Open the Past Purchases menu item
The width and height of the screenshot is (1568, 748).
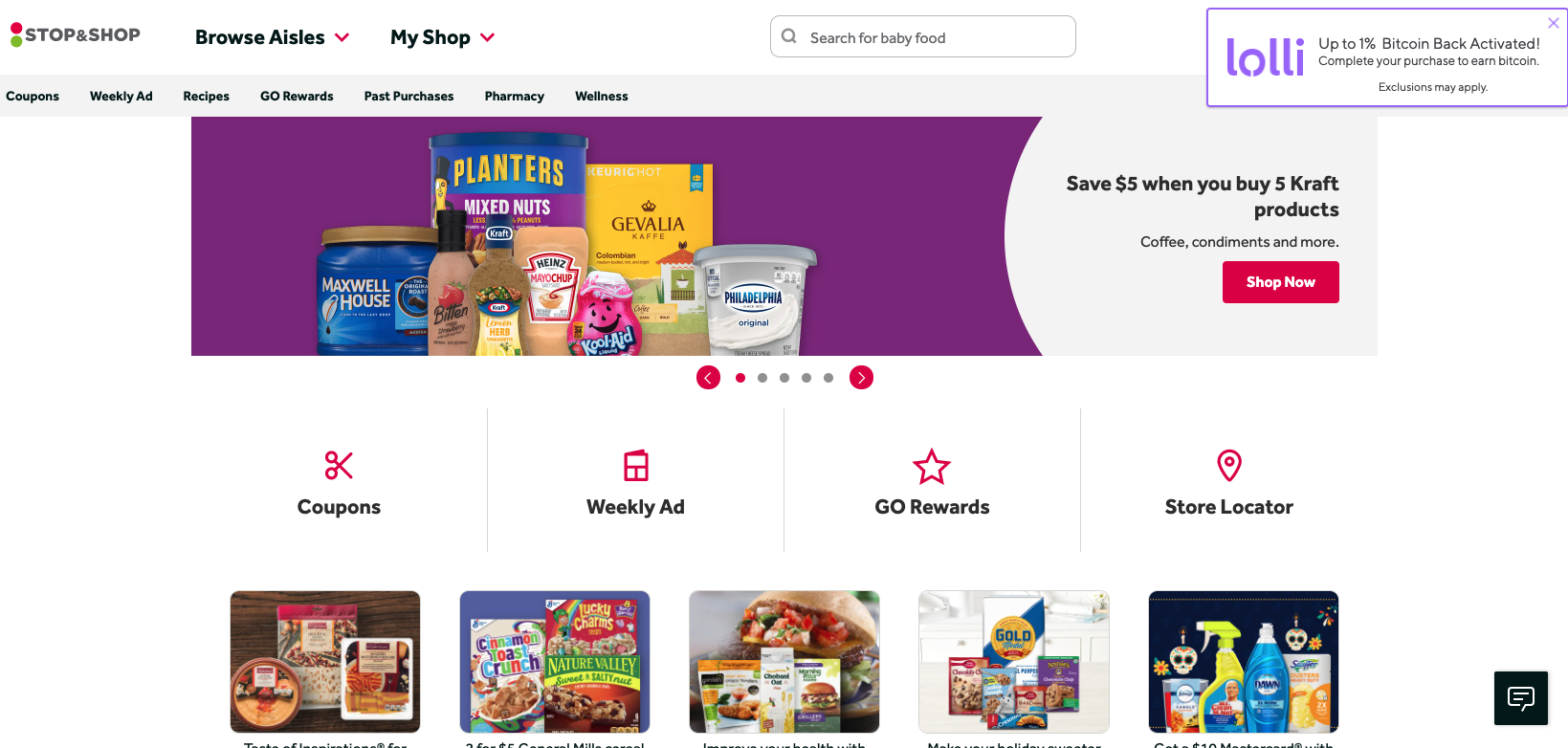(x=409, y=96)
